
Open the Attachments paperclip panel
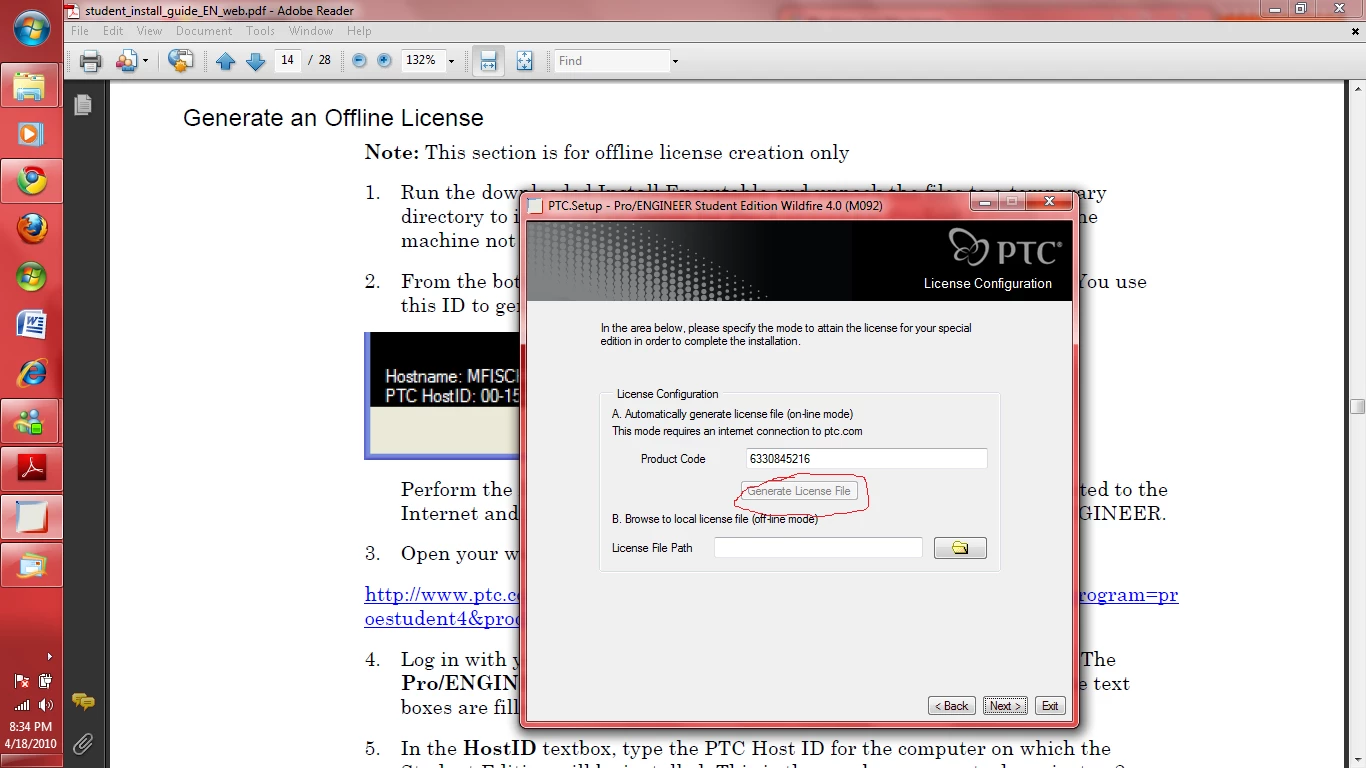pos(83,742)
